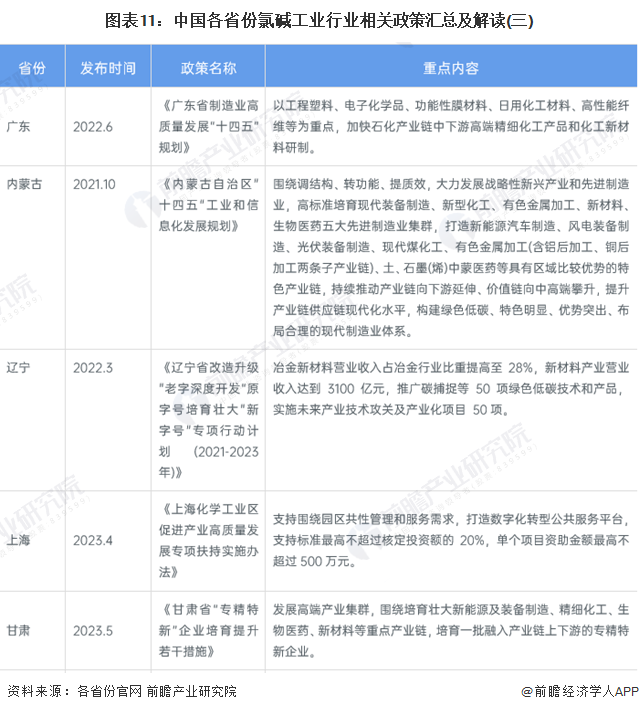Image resolution: width=639 pixels, height=712 pixels.
Task: Click the 辽宁 content starting 冶金新材料营业收入
Action: click(x=451, y=389)
